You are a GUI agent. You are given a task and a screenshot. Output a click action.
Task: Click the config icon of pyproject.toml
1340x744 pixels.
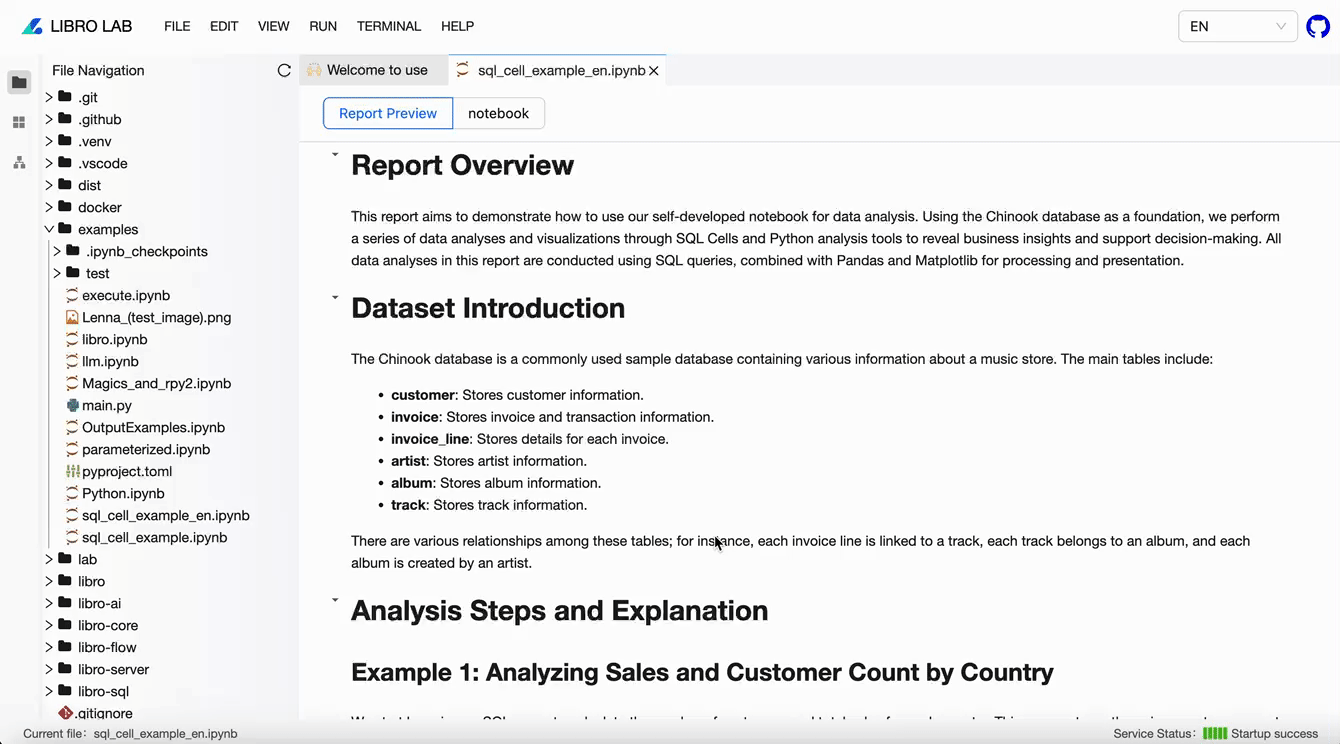click(x=72, y=471)
